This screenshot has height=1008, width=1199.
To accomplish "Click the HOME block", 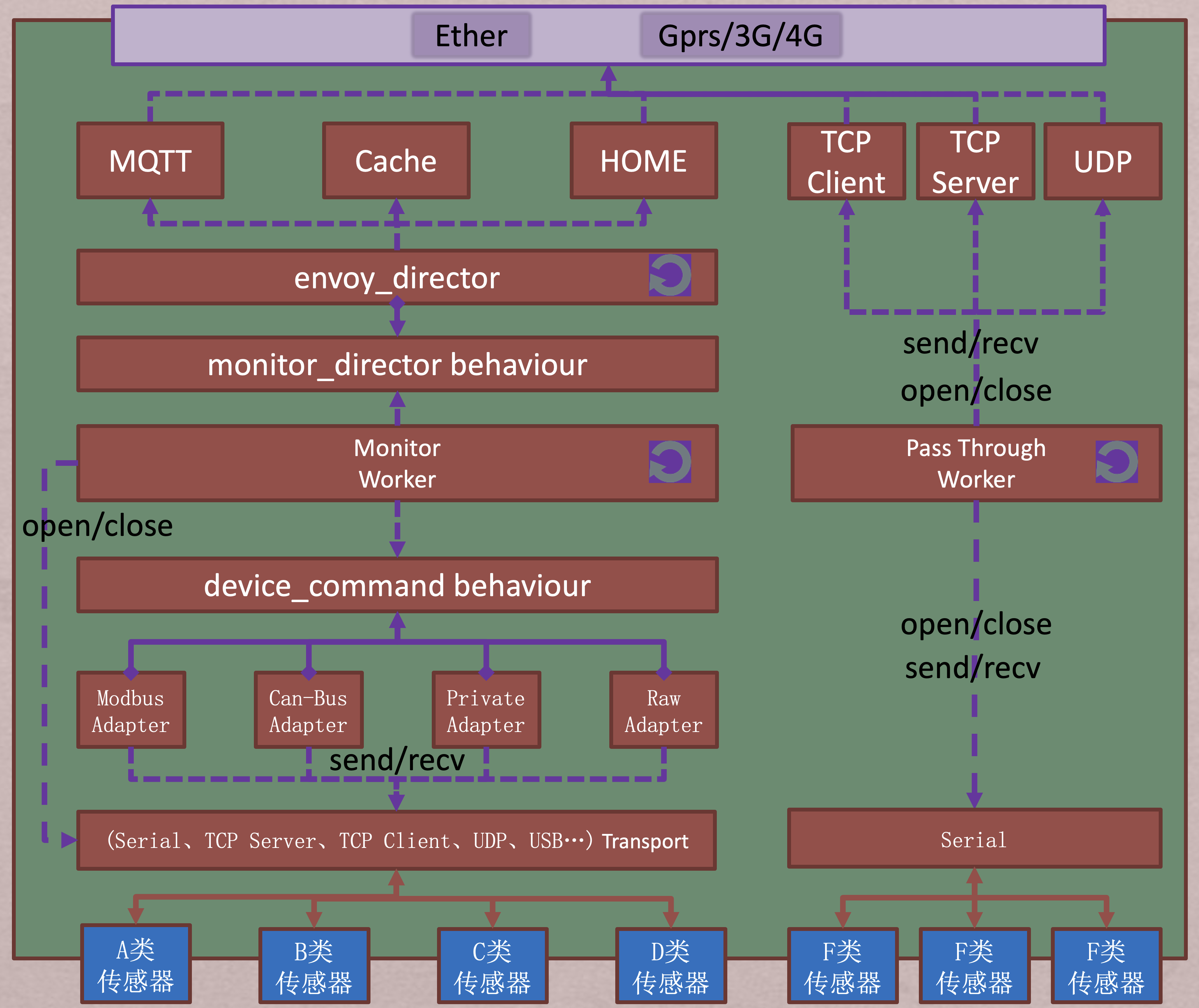I will click(644, 161).
